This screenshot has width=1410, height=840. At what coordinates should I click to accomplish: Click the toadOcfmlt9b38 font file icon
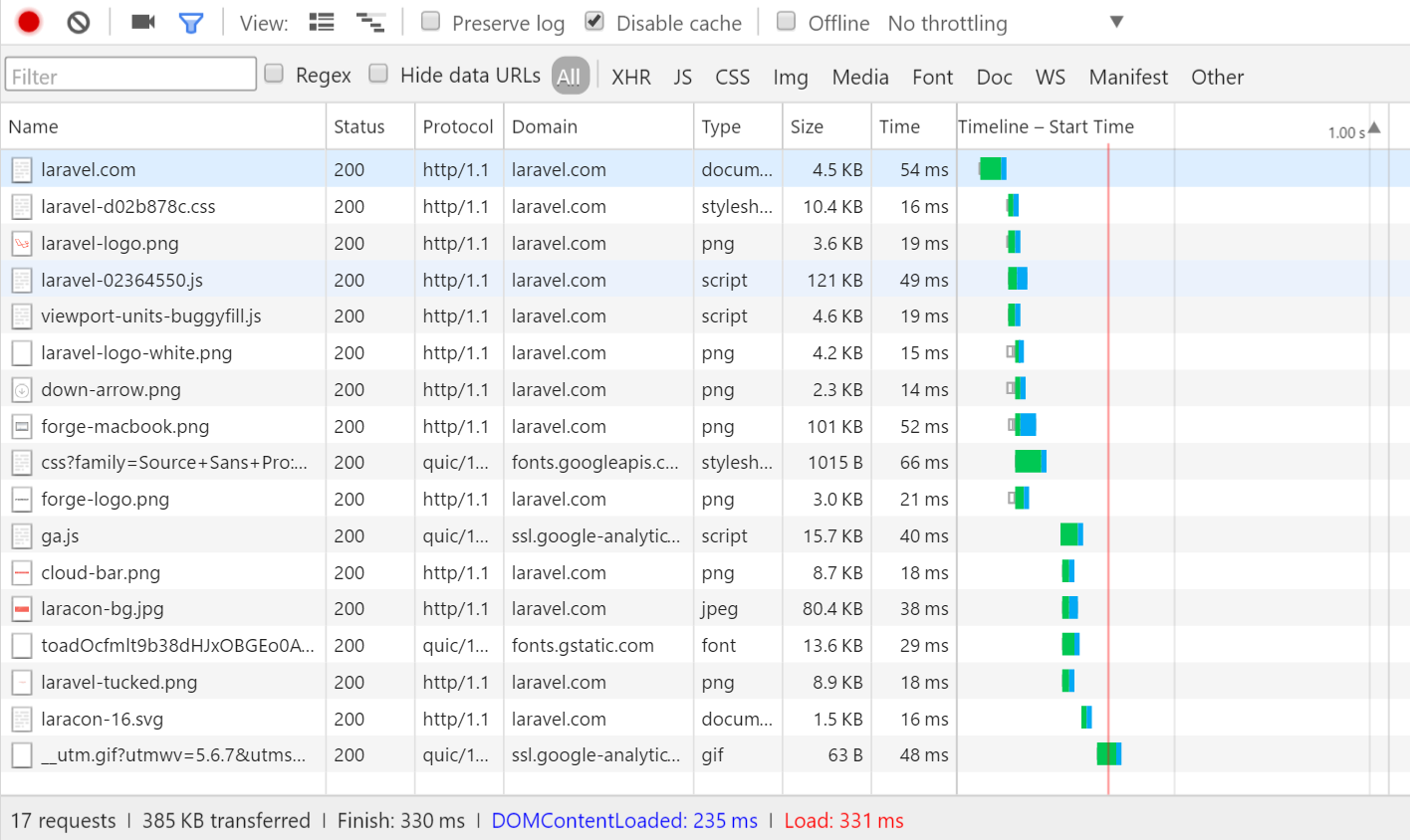point(22,646)
